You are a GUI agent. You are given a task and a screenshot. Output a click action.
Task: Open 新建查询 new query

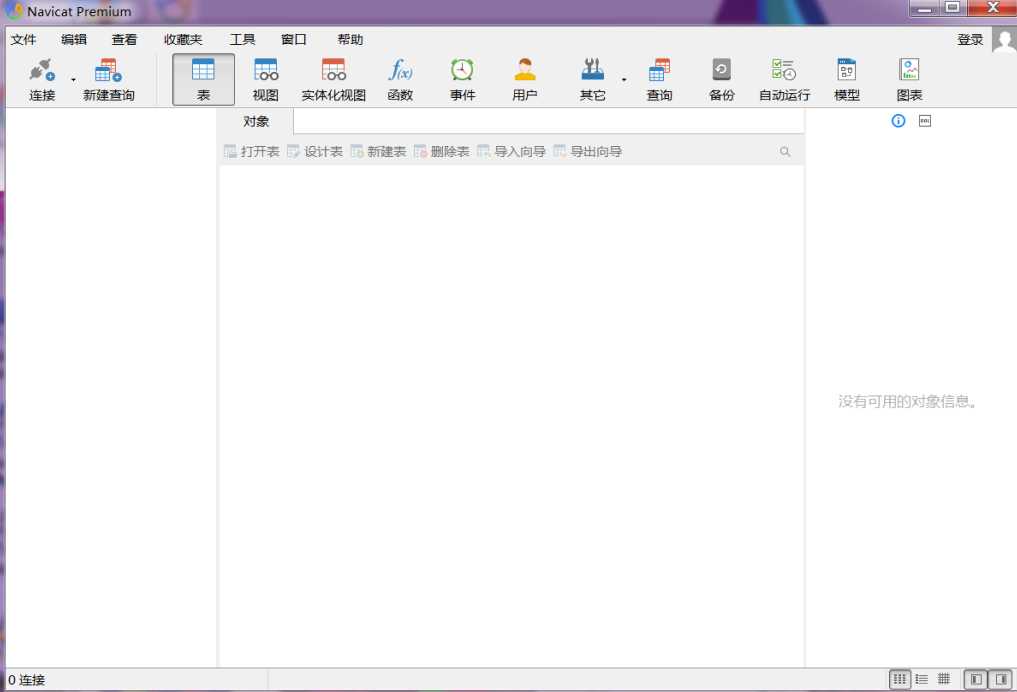pyautogui.click(x=108, y=79)
